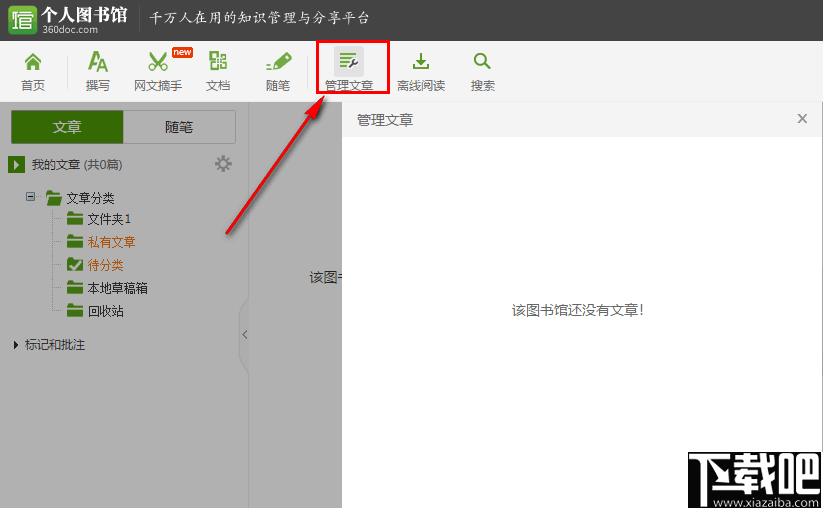This screenshot has width=823, height=508.
Task: Click 我的文章 (共0篇) heading
Action: coord(77,165)
